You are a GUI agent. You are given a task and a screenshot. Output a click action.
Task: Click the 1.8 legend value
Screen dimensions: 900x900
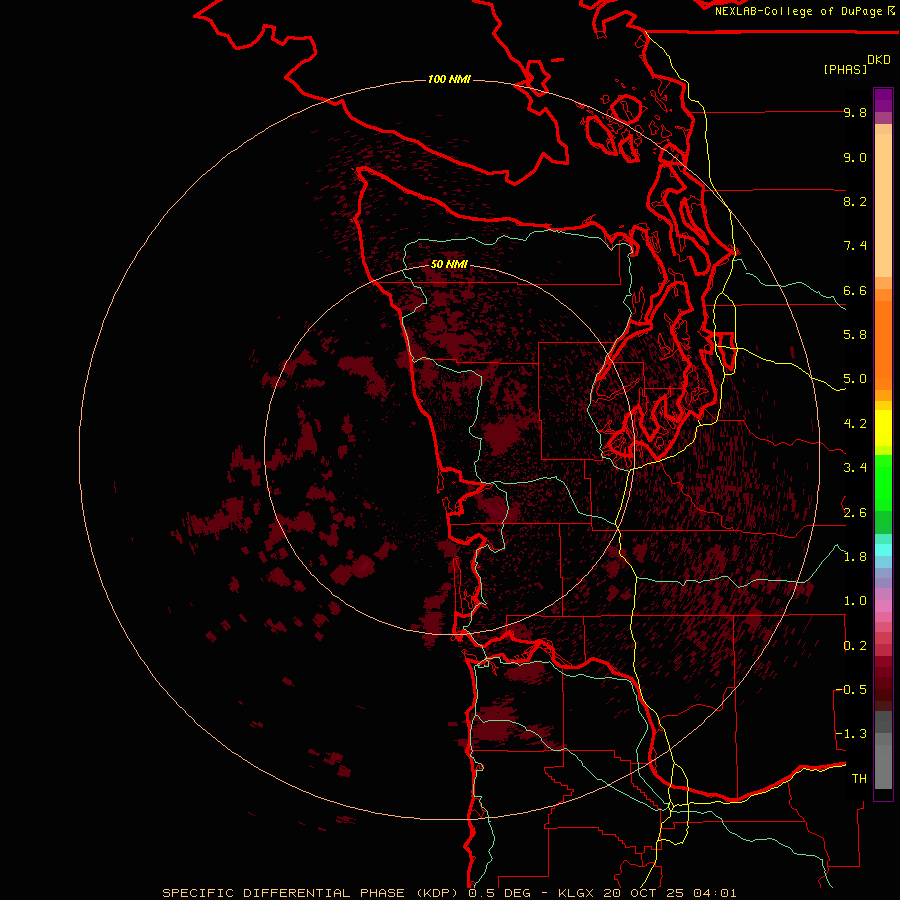click(x=855, y=557)
